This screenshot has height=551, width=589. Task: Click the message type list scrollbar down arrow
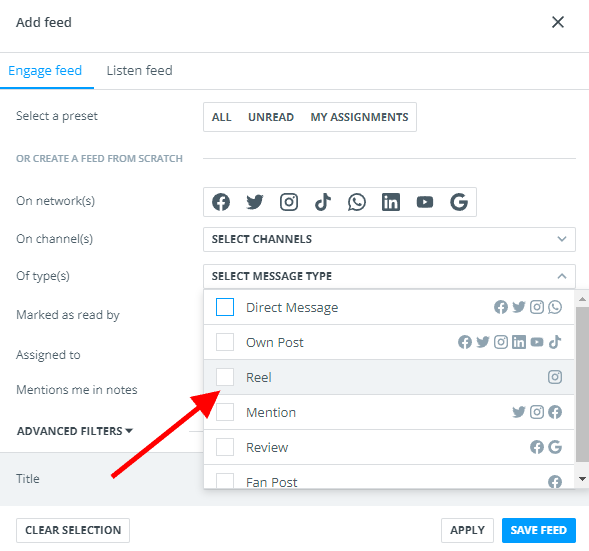pyautogui.click(x=582, y=479)
